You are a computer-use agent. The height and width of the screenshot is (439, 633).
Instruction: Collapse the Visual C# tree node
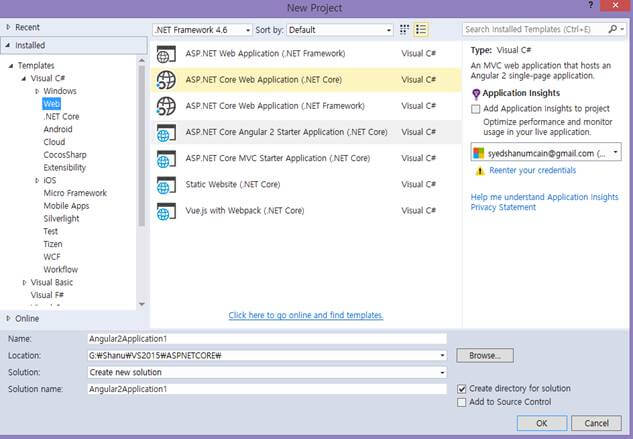click(x=24, y=78)
